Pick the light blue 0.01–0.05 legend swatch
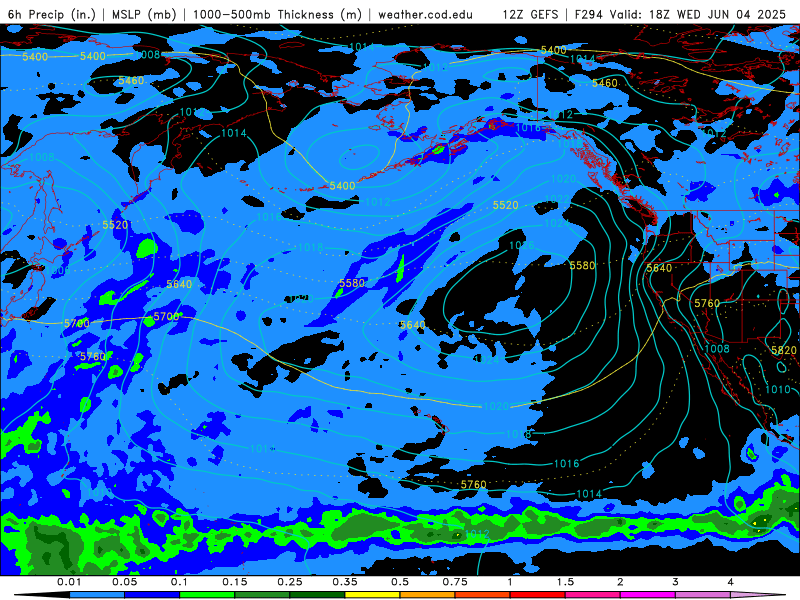Viewport: 800px width, 600px height. click(97, 595)
